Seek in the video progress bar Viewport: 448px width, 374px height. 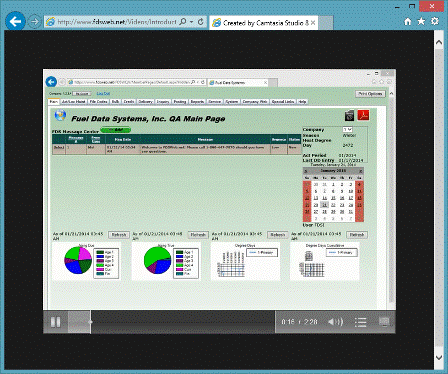[183, 322]
